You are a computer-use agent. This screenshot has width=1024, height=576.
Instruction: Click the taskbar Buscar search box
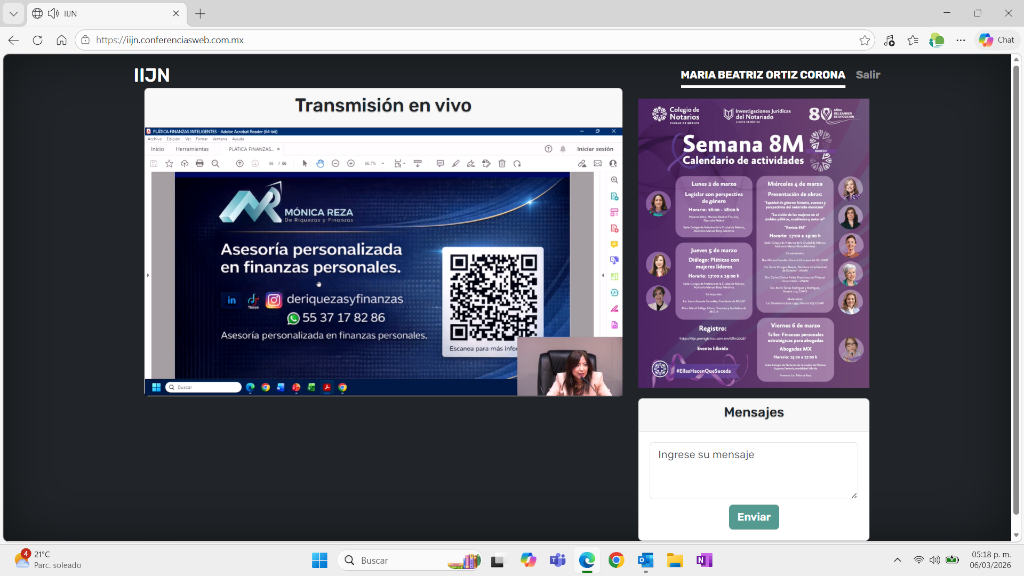click(x=409, y=560)
